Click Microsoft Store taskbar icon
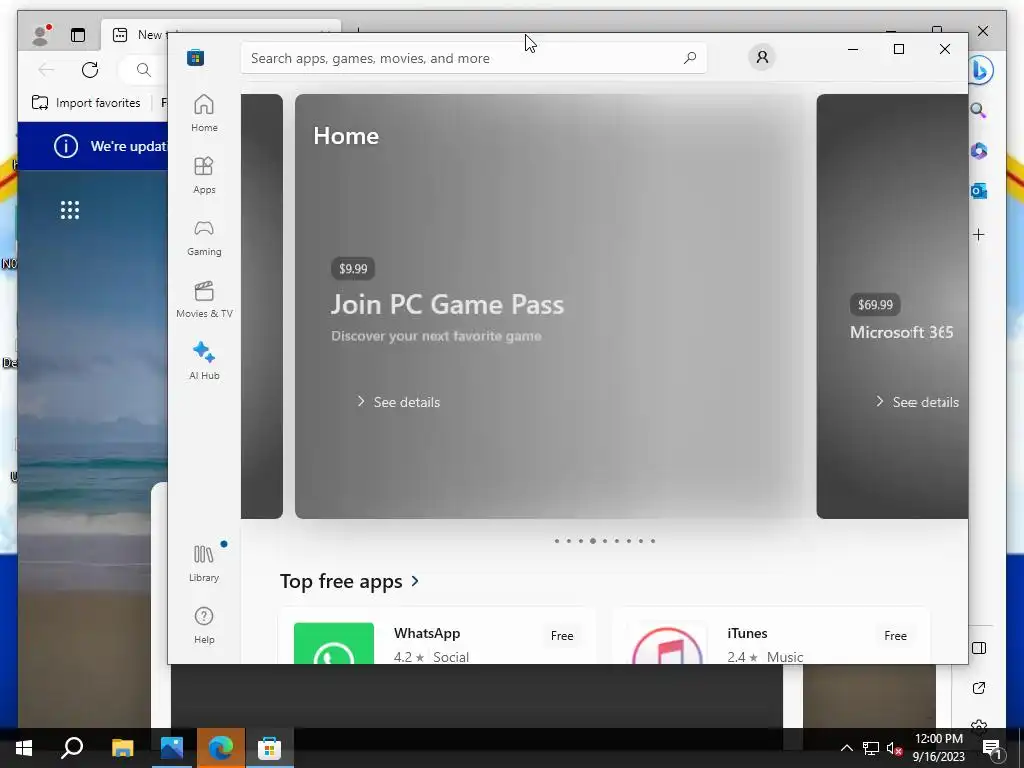This screenshot has width=1024, height=768. coord(269,748)
